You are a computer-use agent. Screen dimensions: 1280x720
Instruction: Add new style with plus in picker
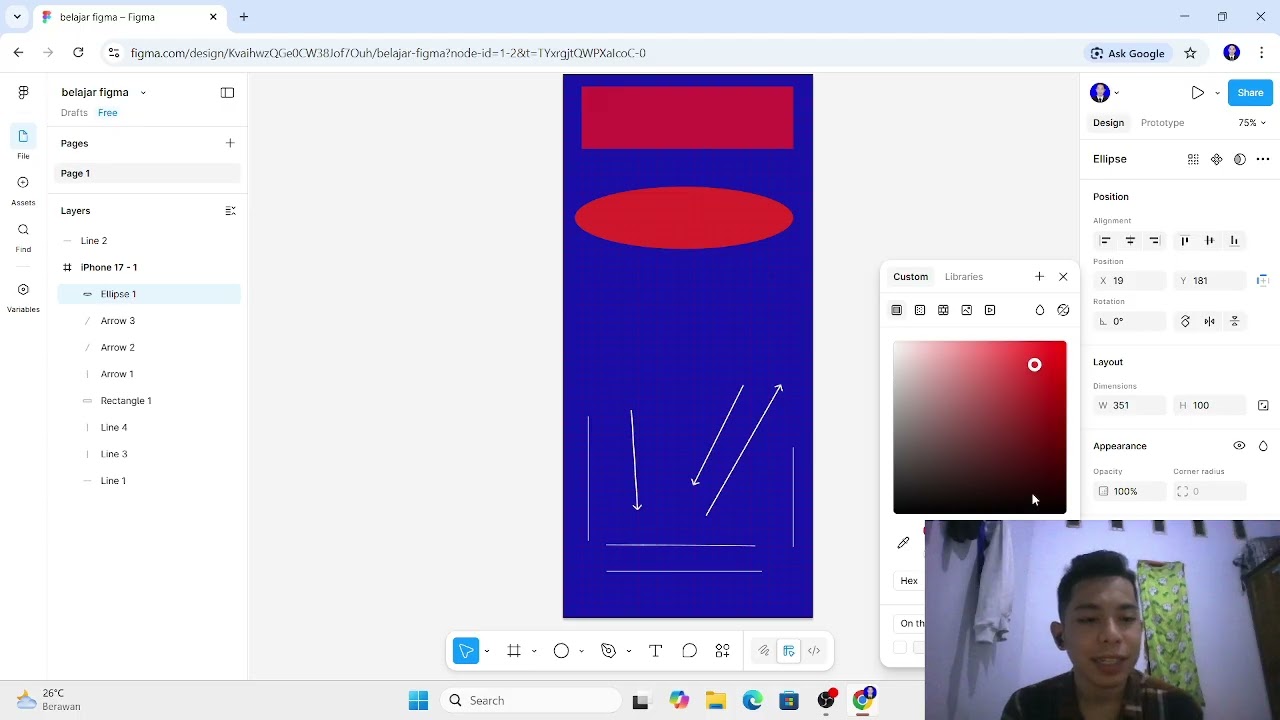[1039, 276]
